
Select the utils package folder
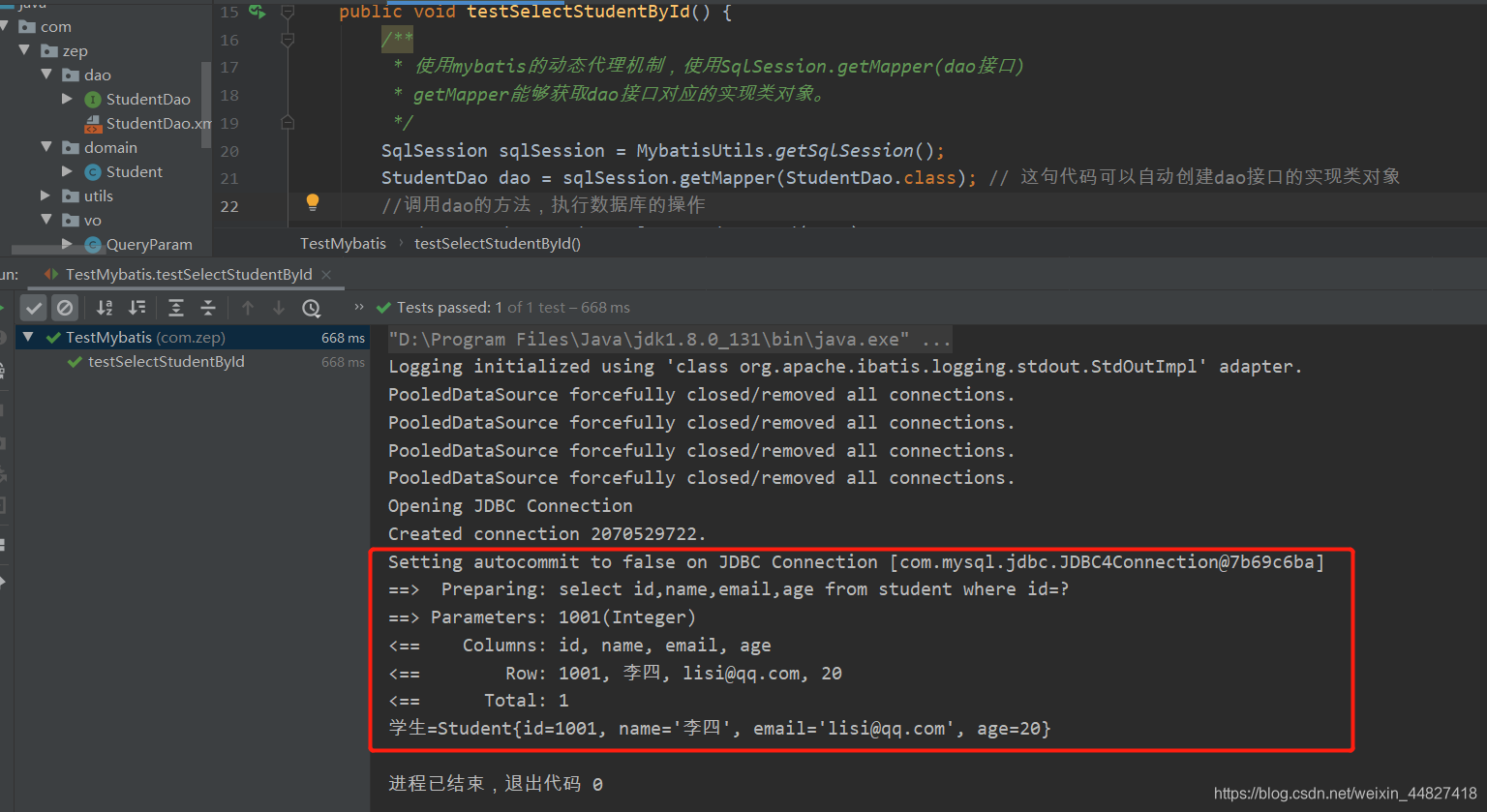[x=88, y=195]
